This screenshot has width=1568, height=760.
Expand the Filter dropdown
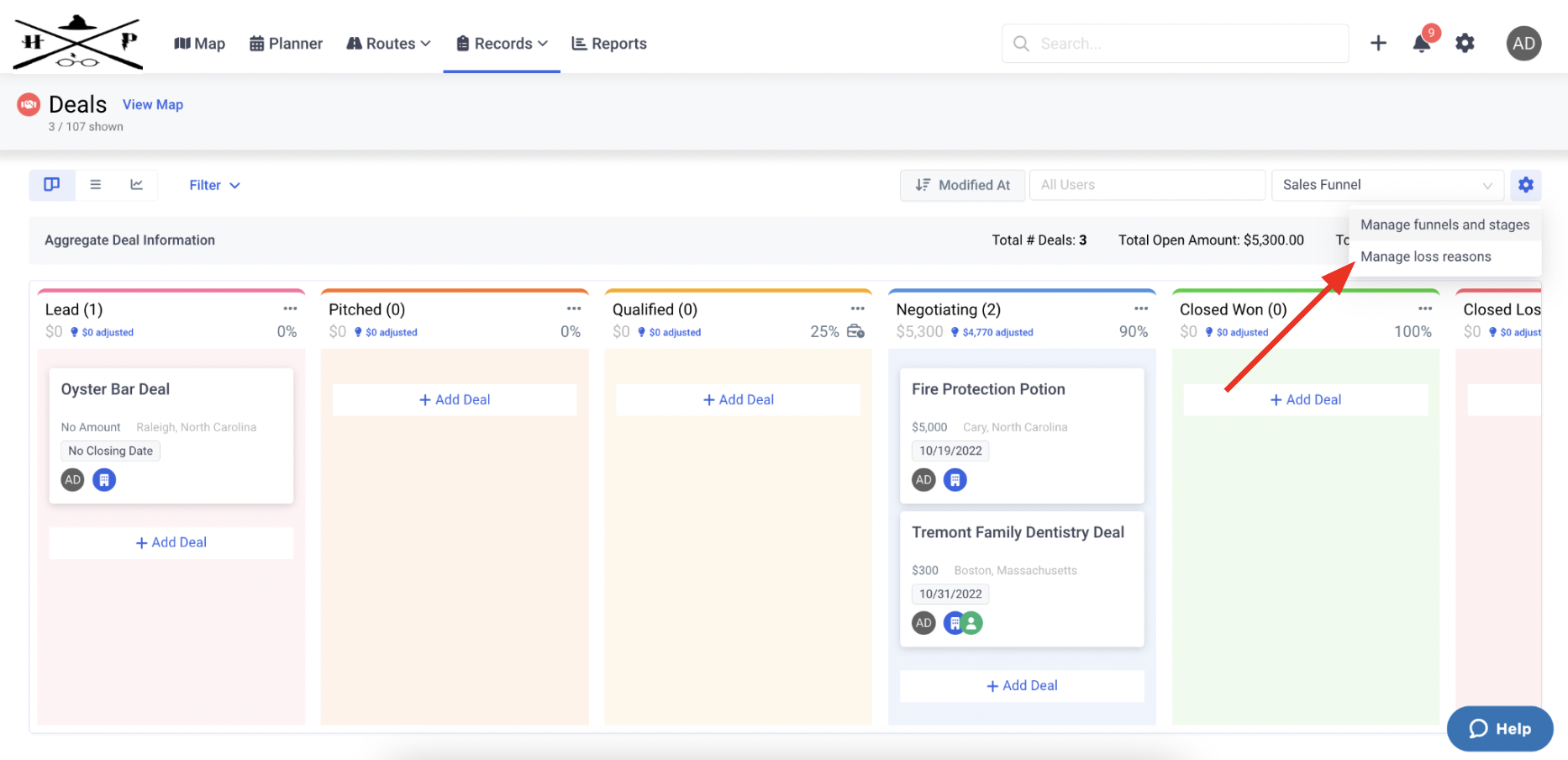point(214,185)
